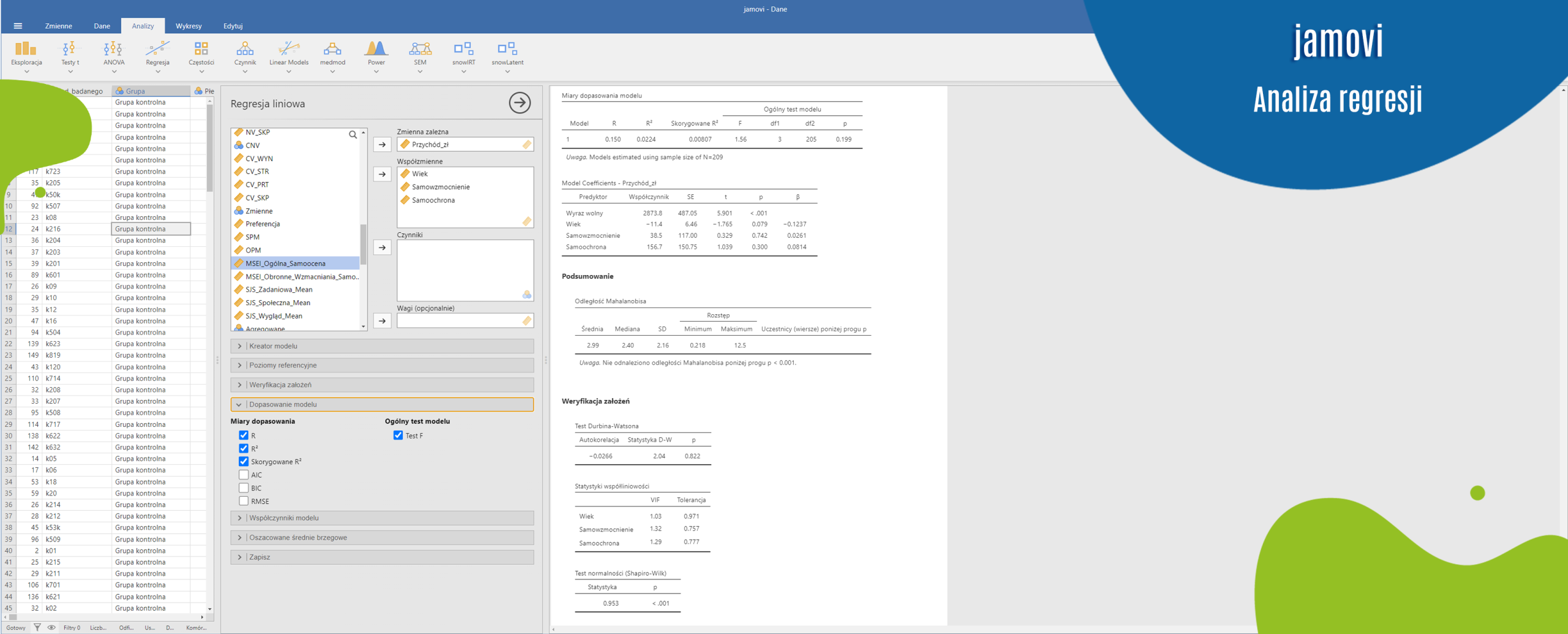This screenshot has height=634, width=1568.
Task: Enable the AIC fit measure
Action: pos(244,475)
